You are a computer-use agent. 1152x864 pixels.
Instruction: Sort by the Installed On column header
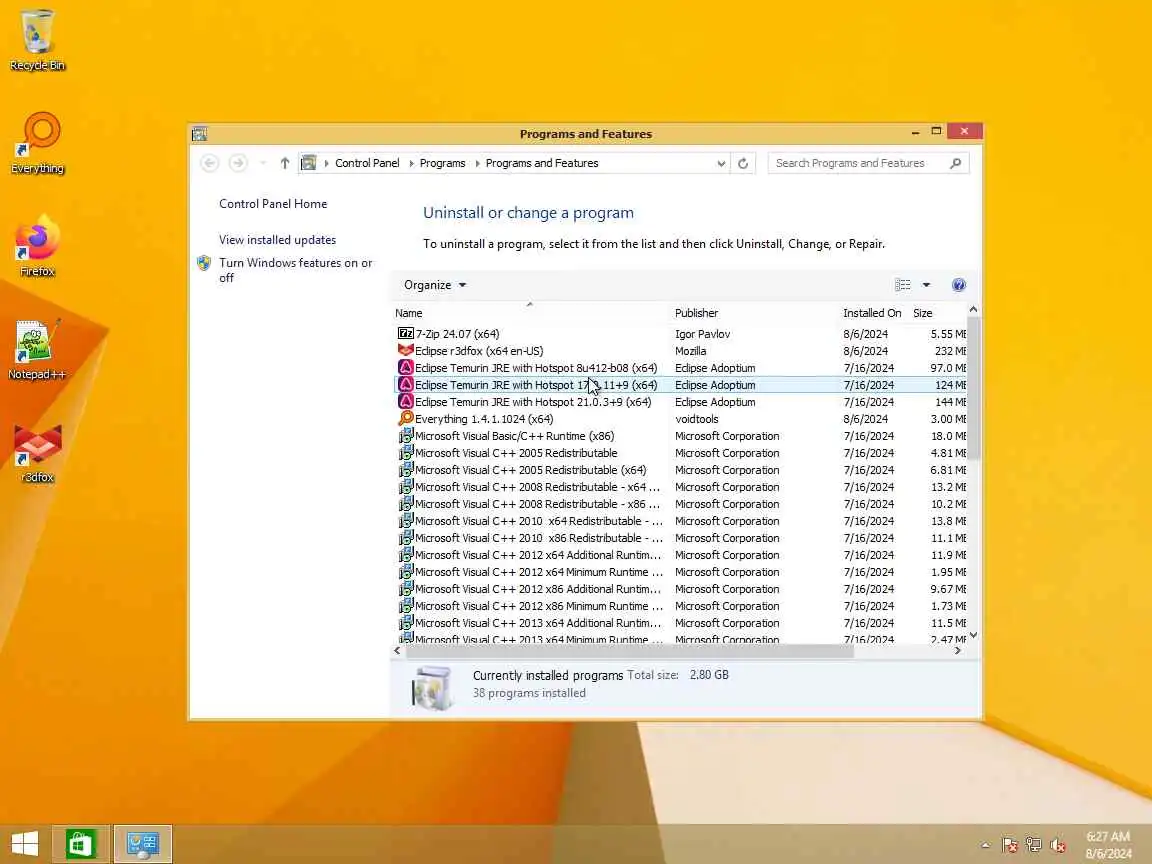click(873, 313)
